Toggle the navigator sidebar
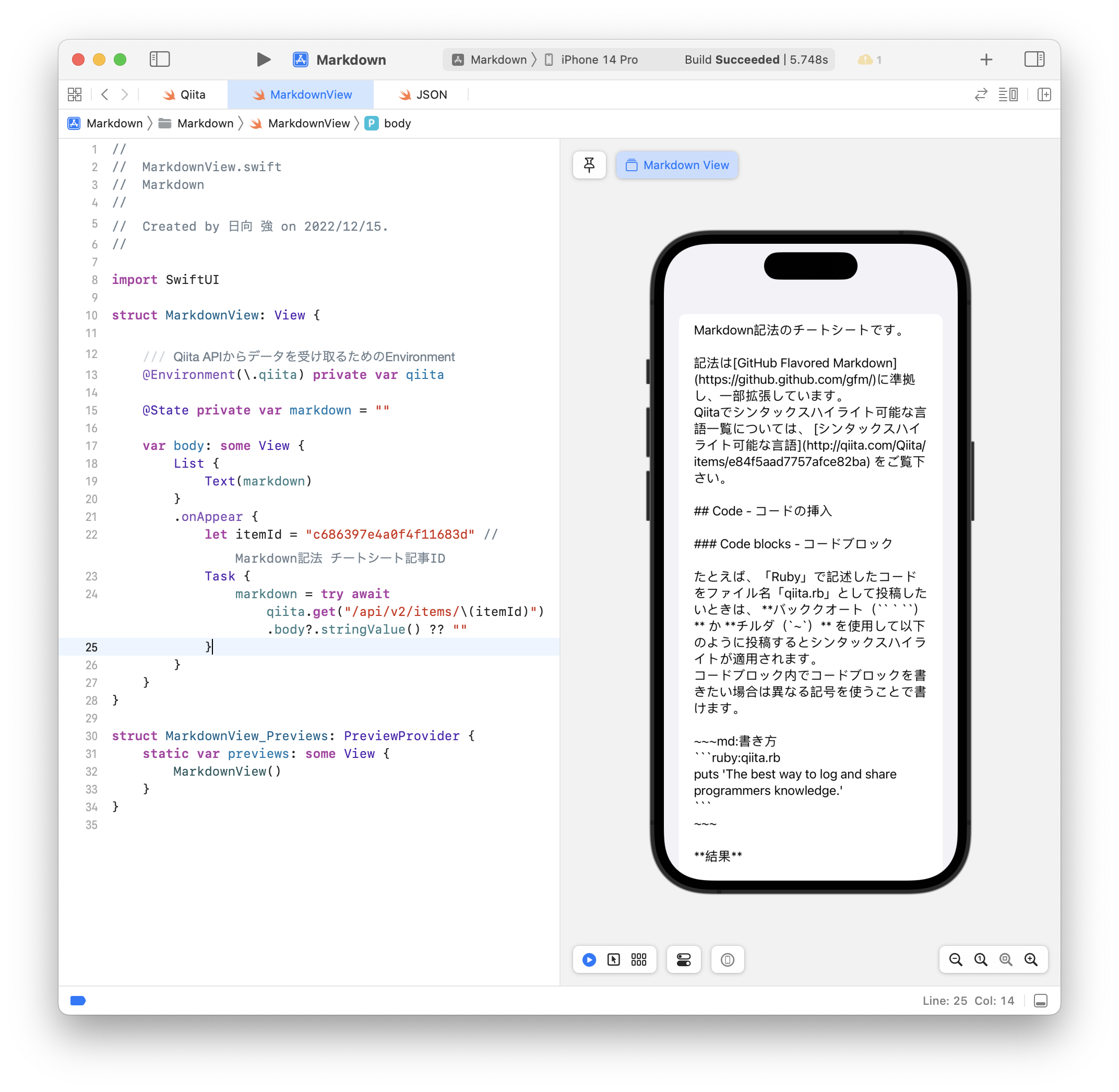Image resolution: width=1119 pixels, height=1092 pixels. (160, 59)
